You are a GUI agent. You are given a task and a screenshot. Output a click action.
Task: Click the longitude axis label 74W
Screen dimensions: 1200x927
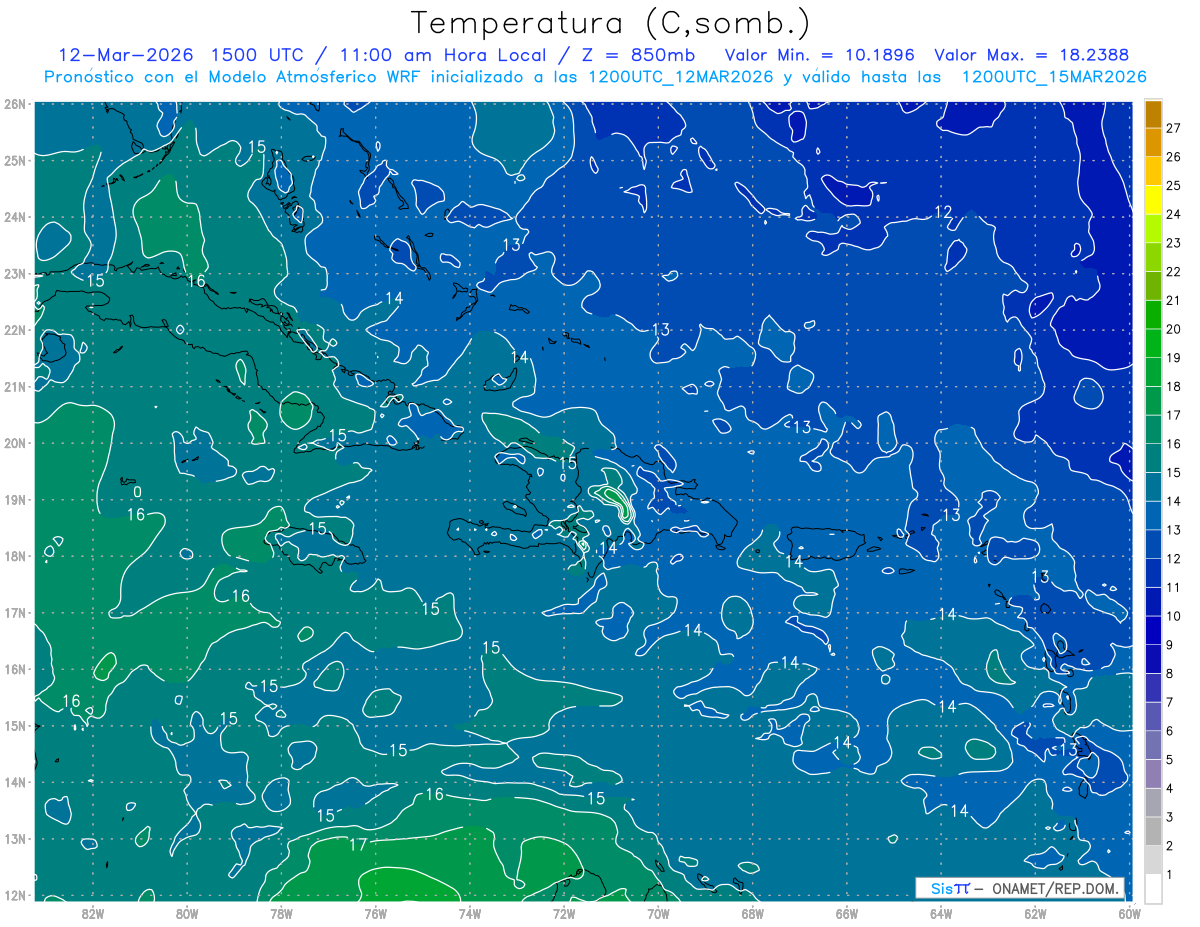point(469,913)
